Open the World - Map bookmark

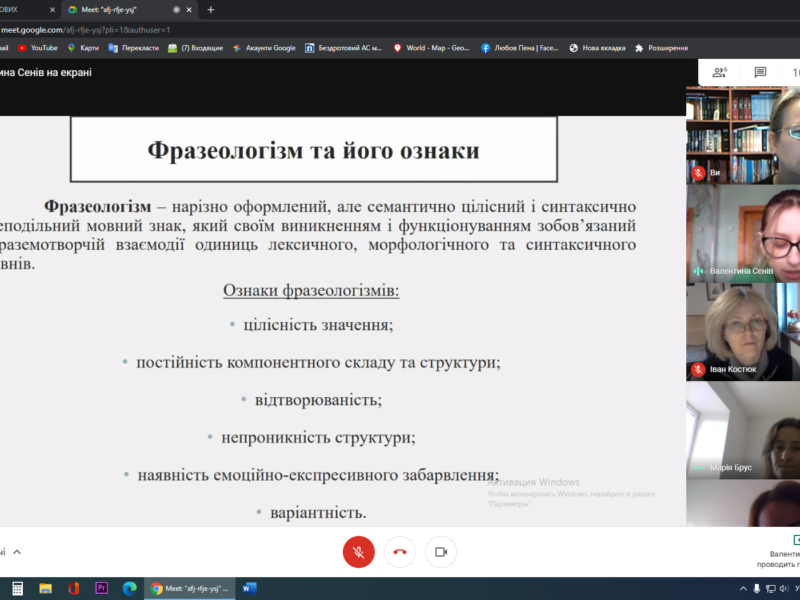(429, 47)
